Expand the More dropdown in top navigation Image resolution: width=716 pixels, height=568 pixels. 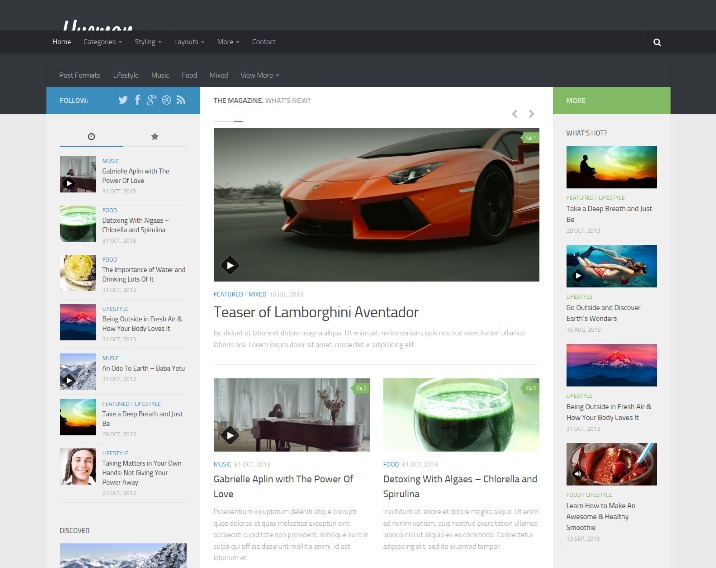tap(228, 42)
